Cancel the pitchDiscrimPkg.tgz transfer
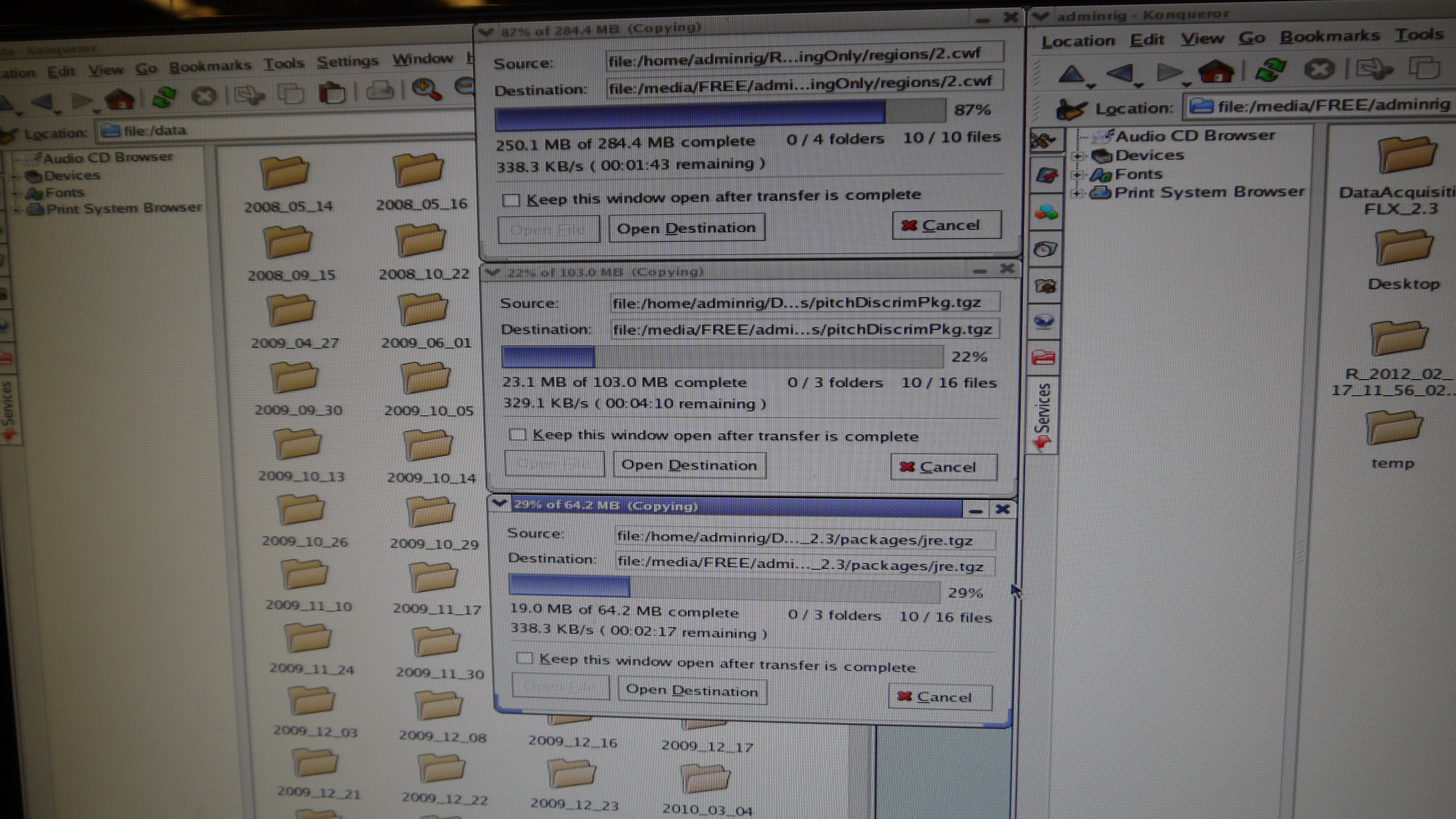Image resolution: width=1456 pixels, height=819 pixels. [943, 467]
